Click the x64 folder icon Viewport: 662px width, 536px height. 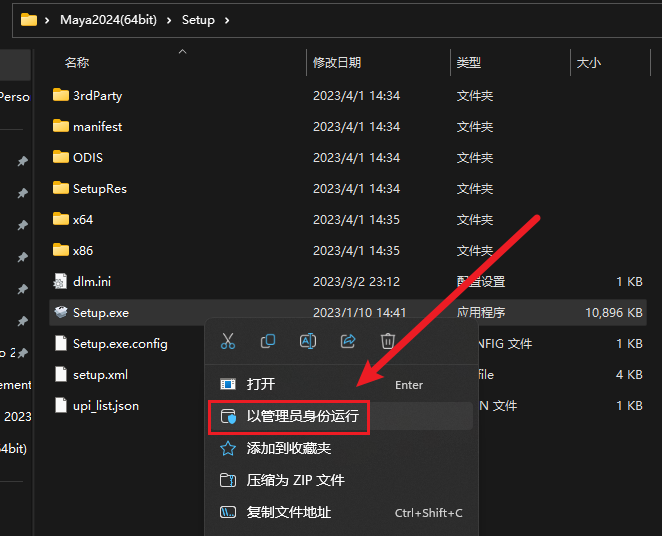pos(61,219)
